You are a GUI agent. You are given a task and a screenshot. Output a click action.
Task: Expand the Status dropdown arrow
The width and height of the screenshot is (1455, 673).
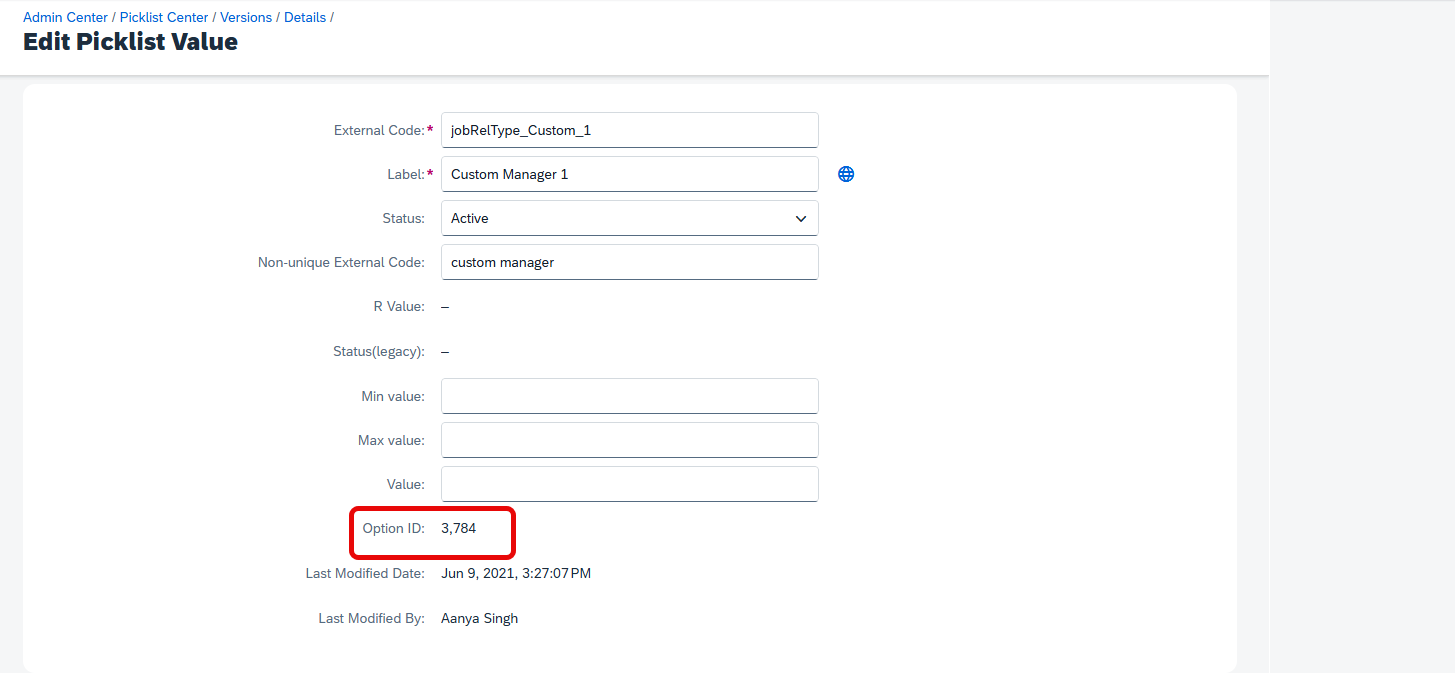tap(801, 218)
